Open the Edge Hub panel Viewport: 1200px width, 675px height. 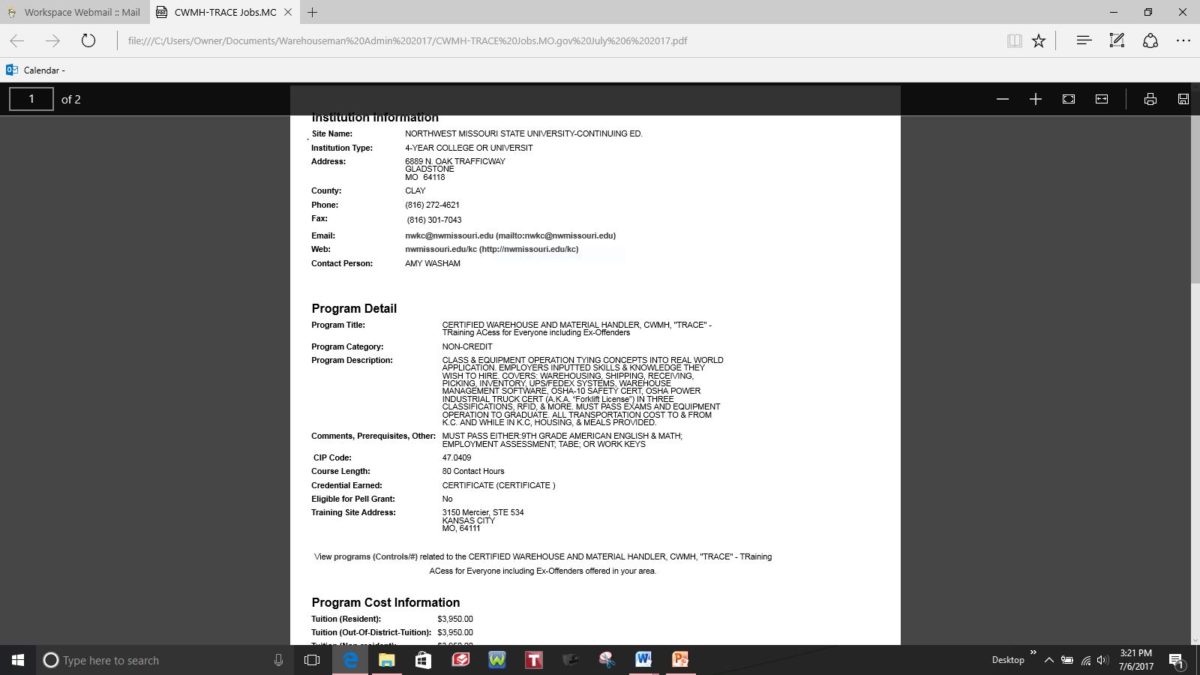pos(1084,41)
